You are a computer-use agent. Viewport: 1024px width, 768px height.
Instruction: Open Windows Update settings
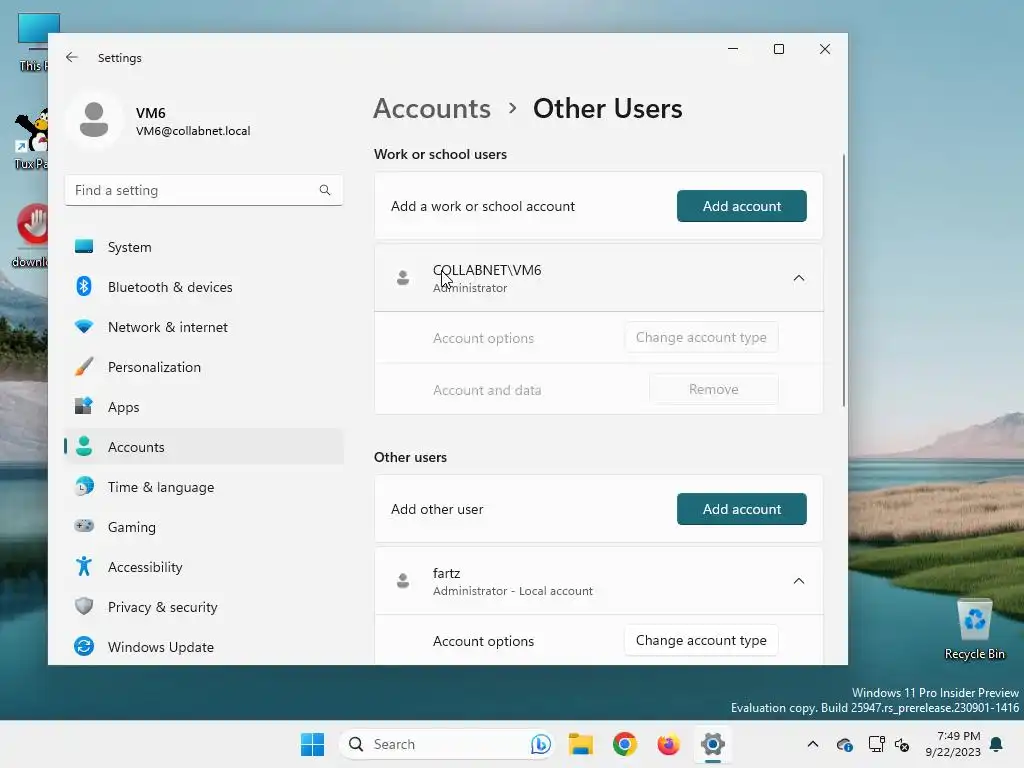pyautogui.click(x=204, y=647)
